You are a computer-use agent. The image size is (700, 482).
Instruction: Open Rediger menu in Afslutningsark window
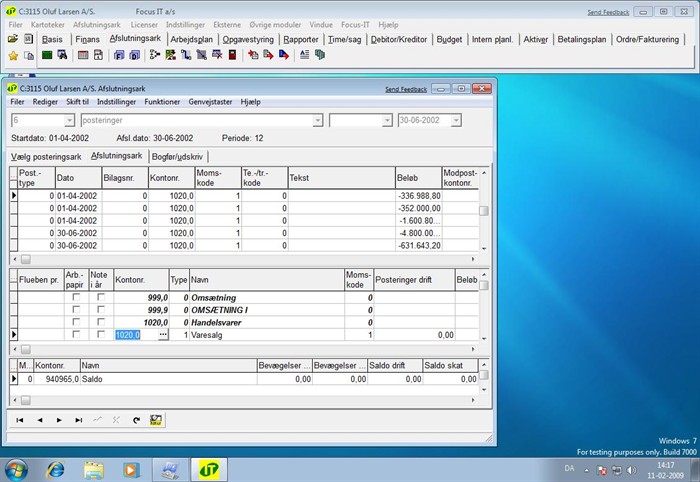point(45,102)
